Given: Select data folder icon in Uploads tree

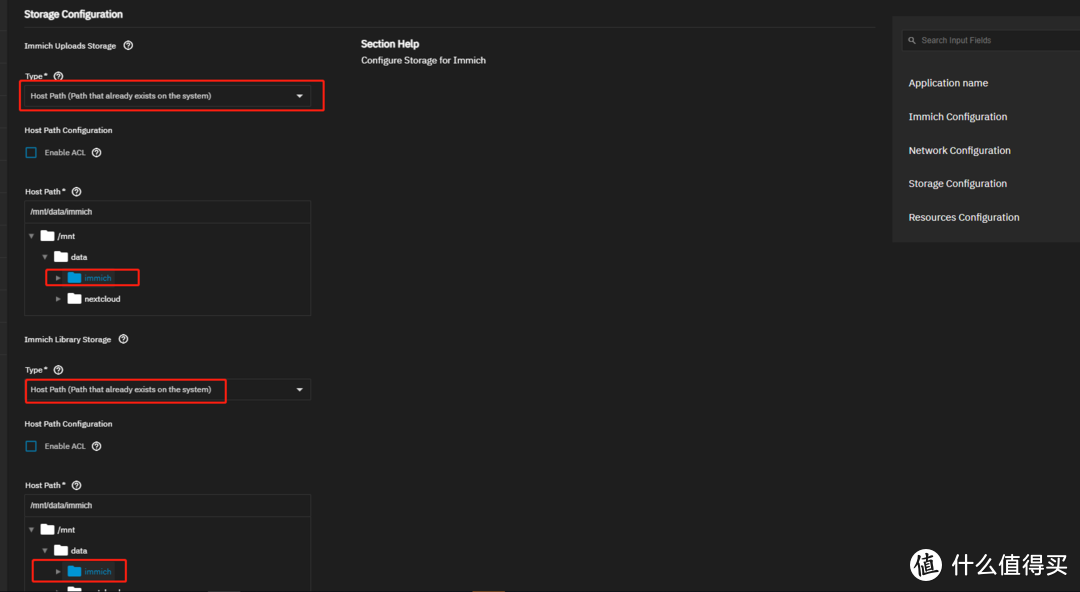Looking at the screenshot, I should pyautogui.click(x=61, y=256).
